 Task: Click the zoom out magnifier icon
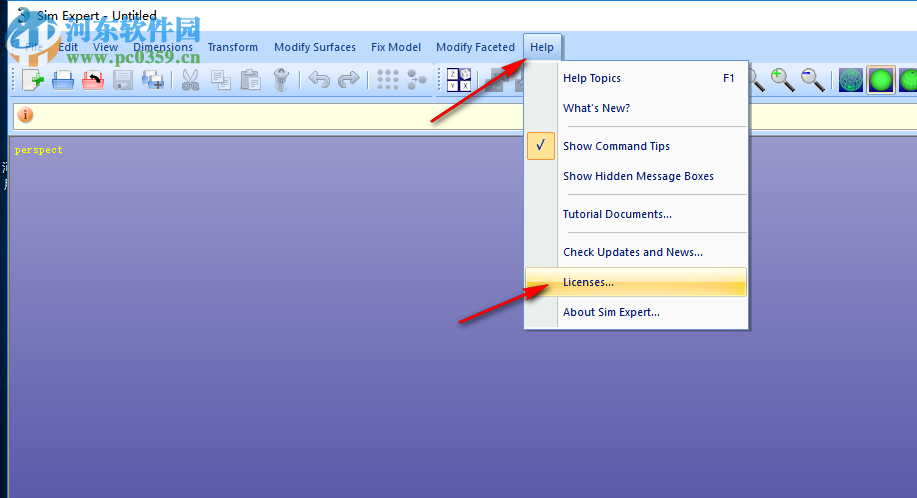click(x=812, y=79)
